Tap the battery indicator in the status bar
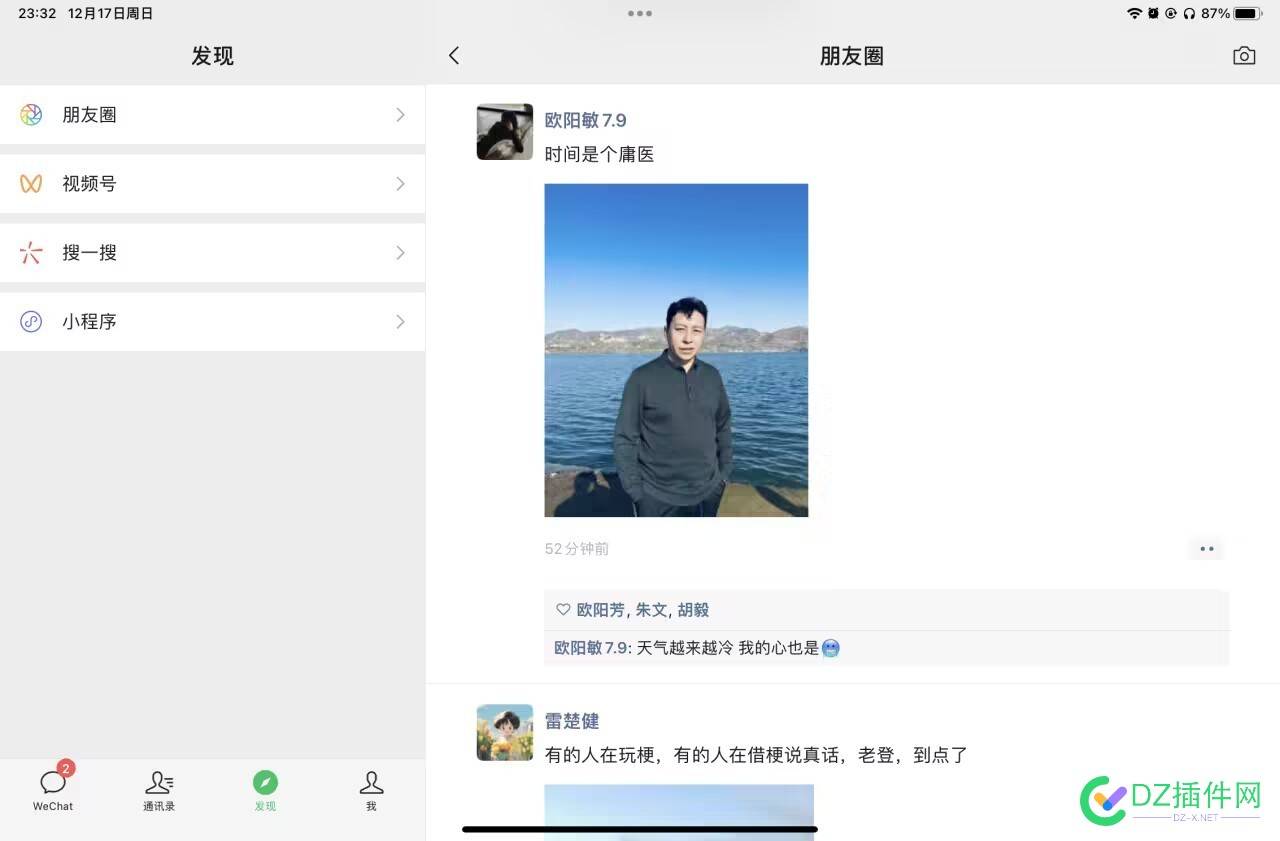The image size is (1280, 841). click(1248, 14)
